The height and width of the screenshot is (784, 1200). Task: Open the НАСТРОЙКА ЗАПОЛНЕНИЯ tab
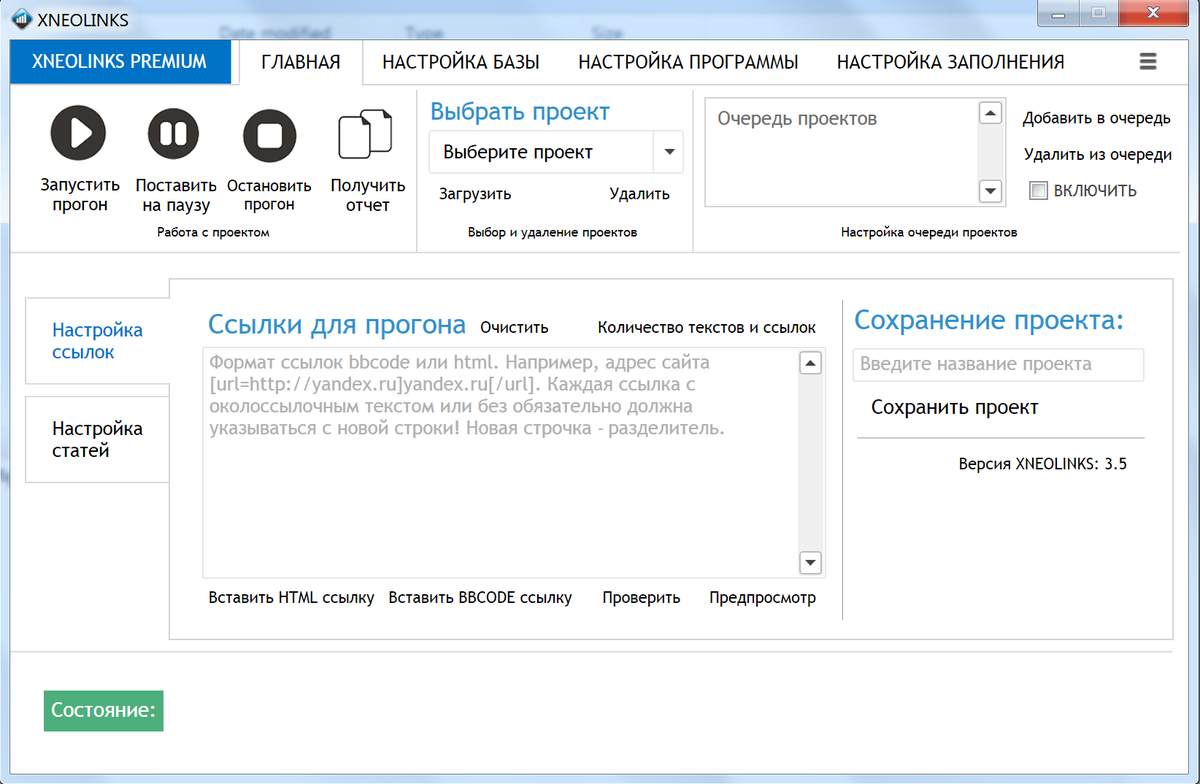coord(950,62)
